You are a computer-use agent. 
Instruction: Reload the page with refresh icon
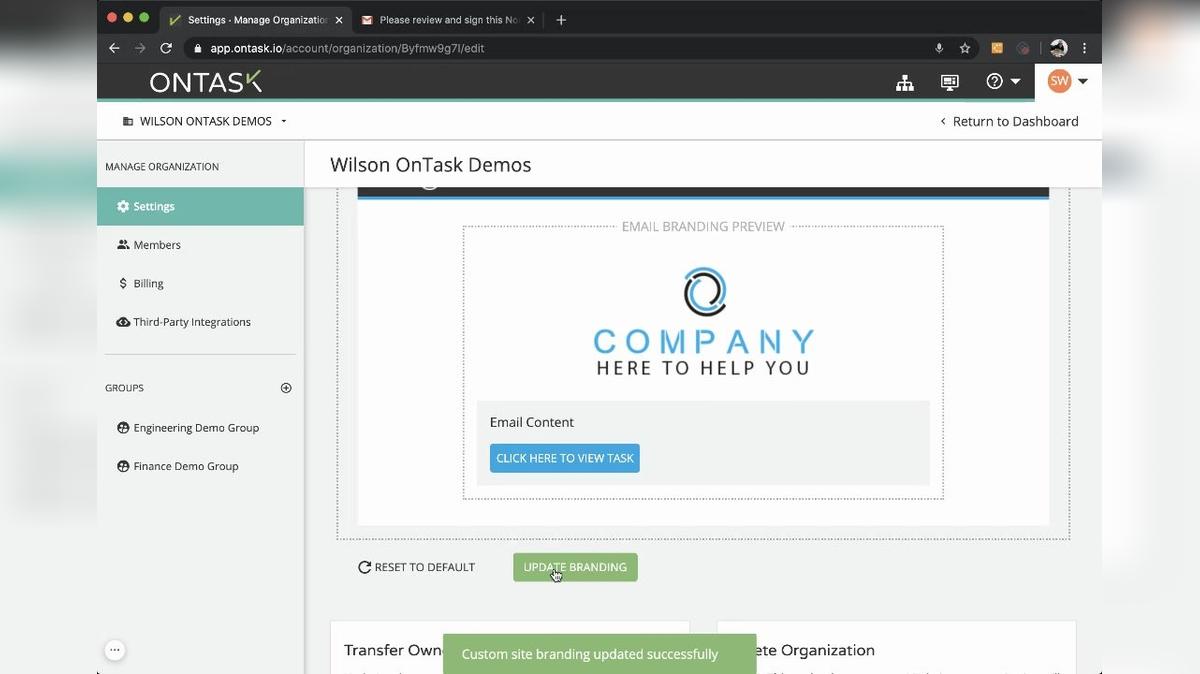point(166,48)
